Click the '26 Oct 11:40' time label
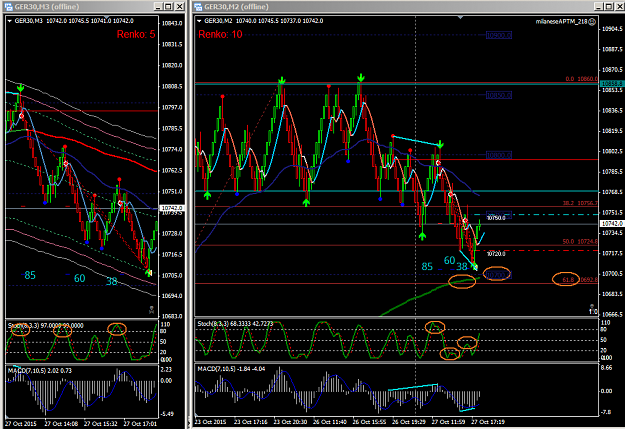This screenshot has height=429, width=625. [330, 421]
